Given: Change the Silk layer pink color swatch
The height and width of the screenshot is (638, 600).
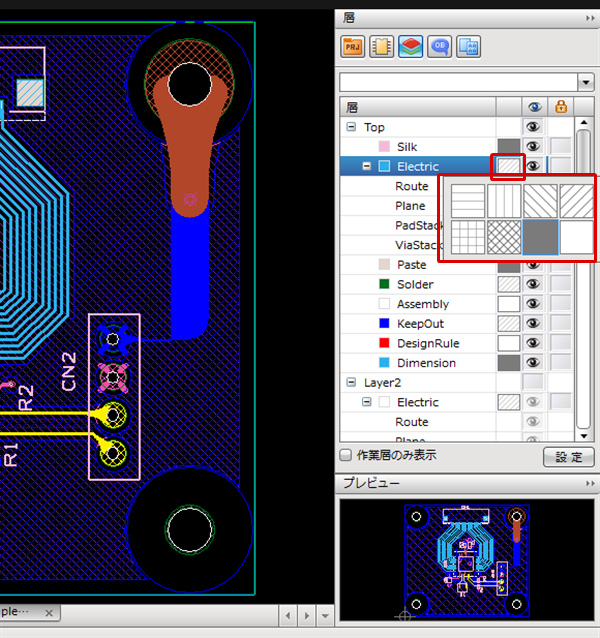Looking at the screenshot, I should point(384,146).
